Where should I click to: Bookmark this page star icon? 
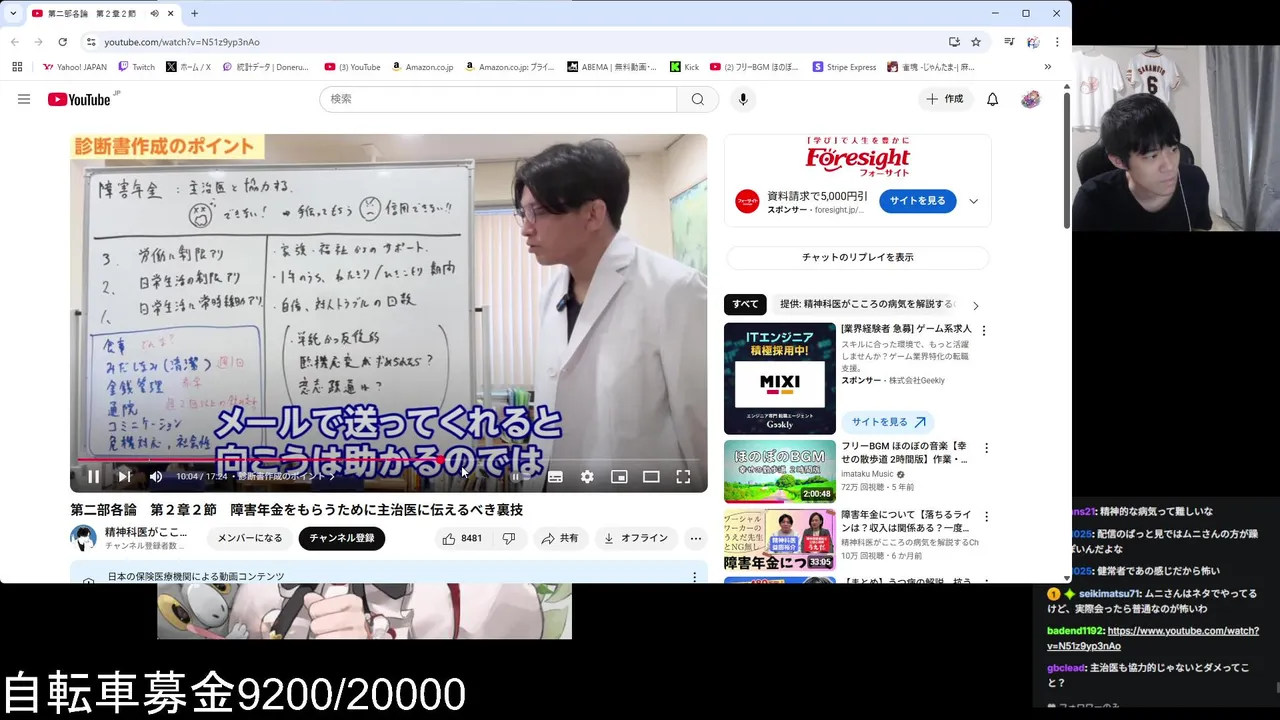pos(976,42)
